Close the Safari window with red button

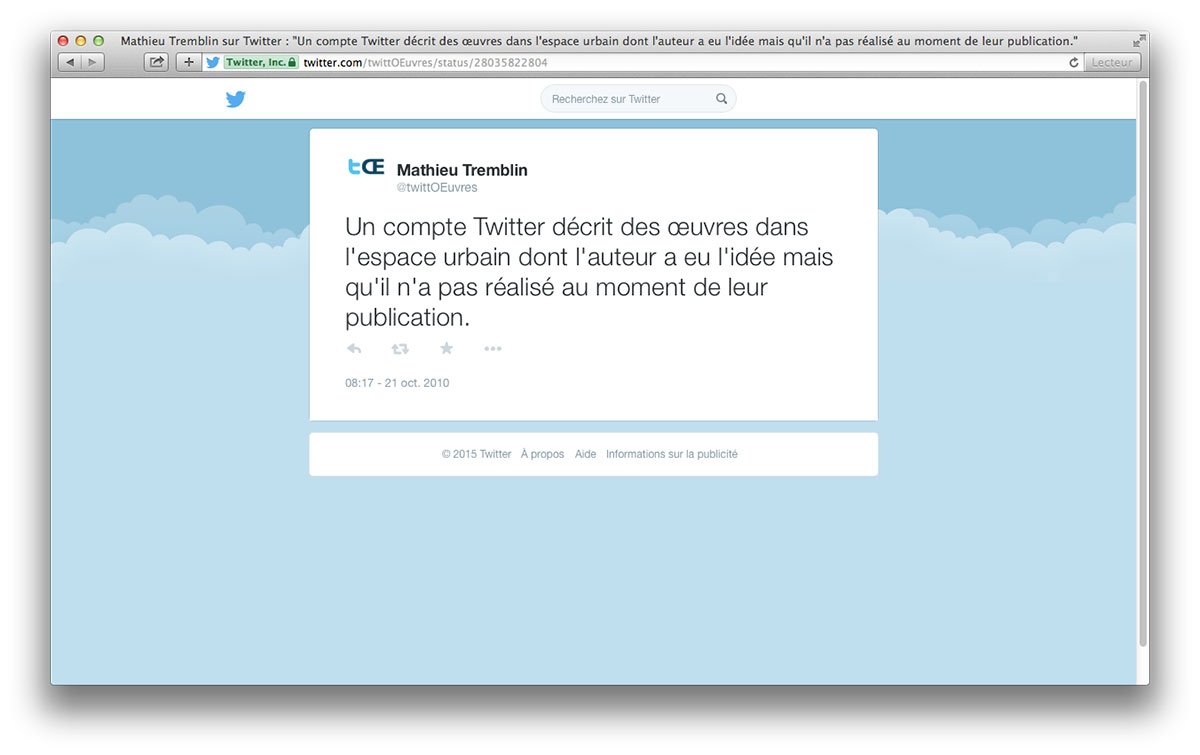pos(63,41)
